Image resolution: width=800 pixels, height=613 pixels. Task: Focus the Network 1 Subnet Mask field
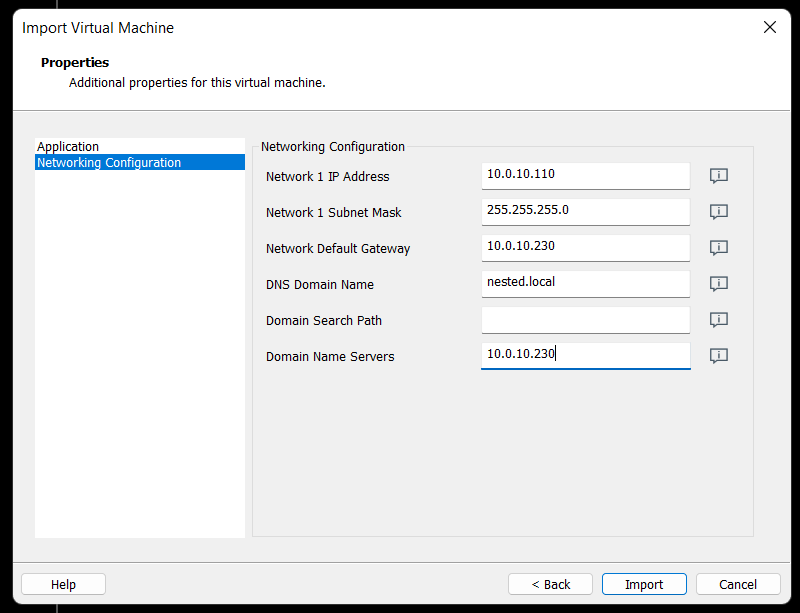585,211
